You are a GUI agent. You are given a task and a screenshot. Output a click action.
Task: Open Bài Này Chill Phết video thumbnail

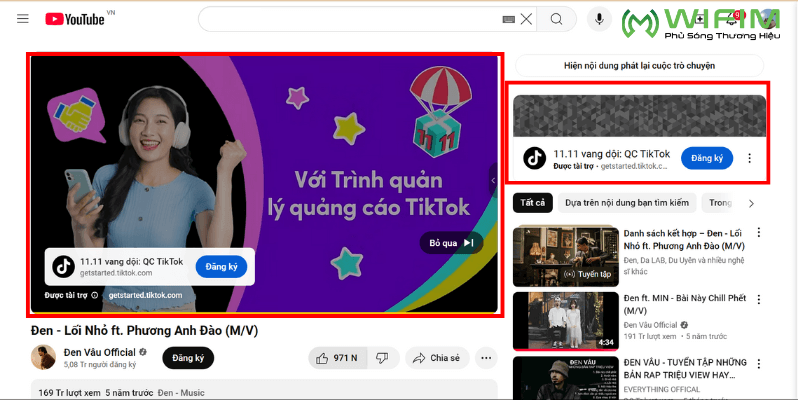[565, 321]
